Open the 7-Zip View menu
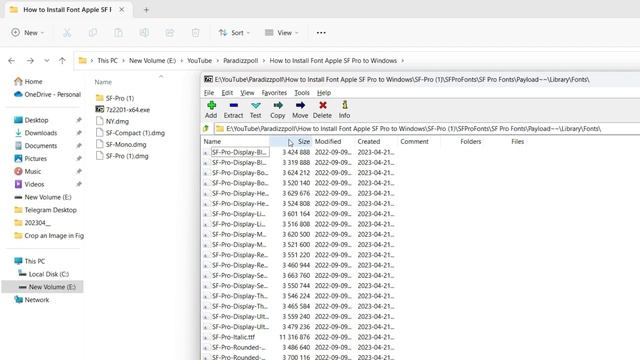640x360 pixels. pos(247,93)
